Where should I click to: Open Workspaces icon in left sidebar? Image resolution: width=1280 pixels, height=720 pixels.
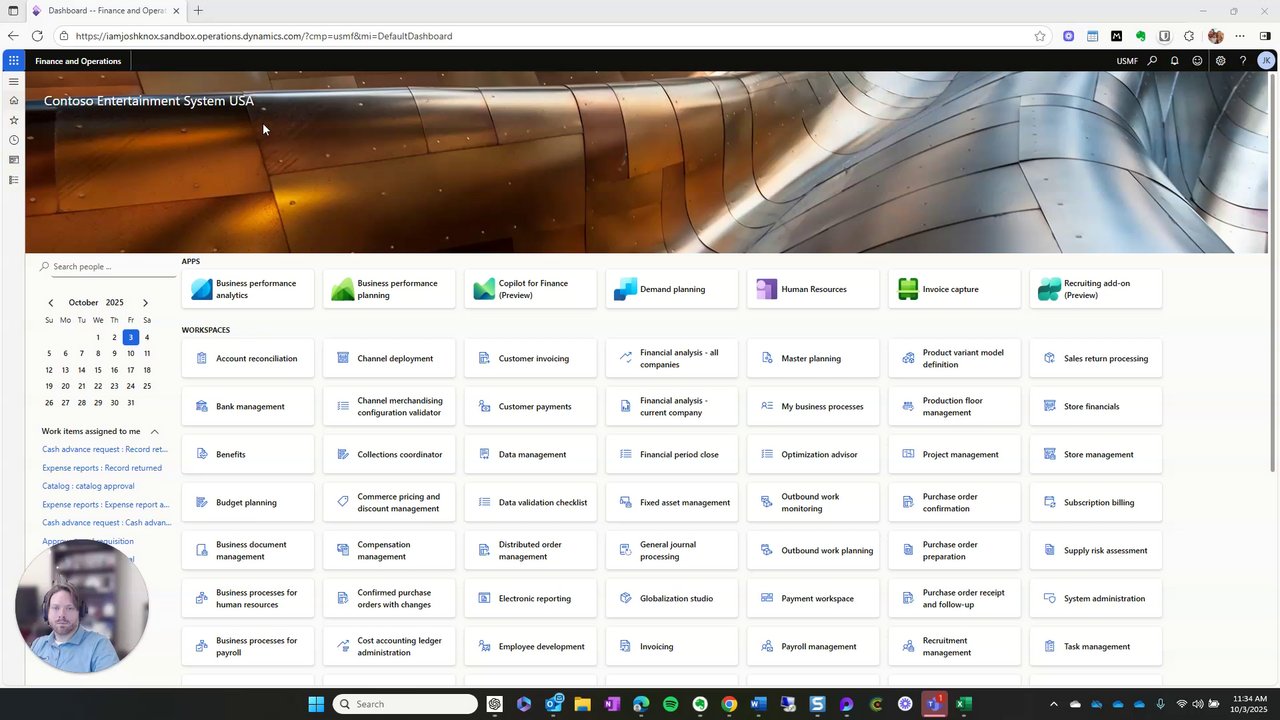(13, 160)
